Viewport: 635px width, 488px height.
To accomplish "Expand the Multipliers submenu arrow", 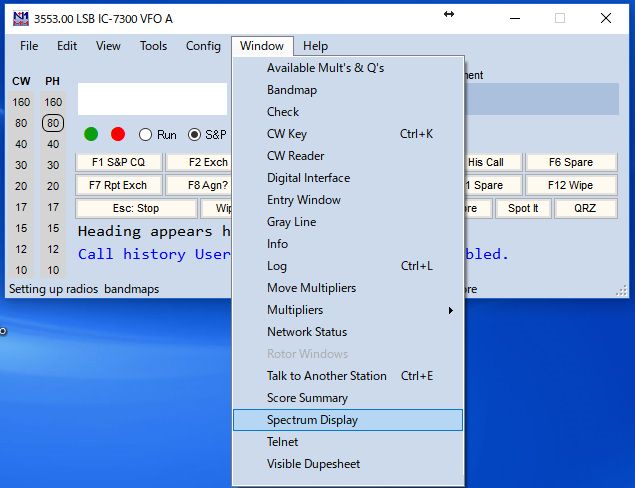I will (x=450, y=310).
